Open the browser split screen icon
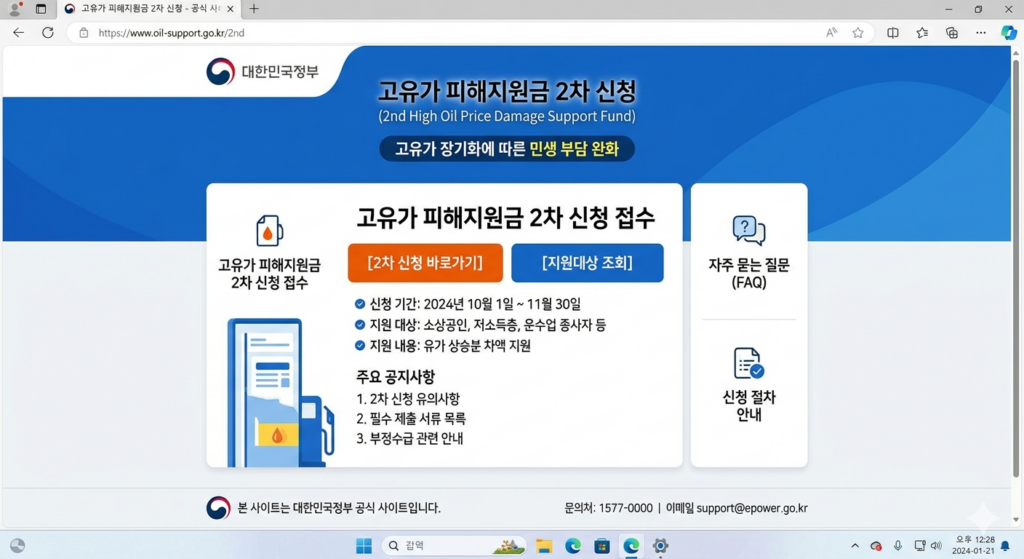The height and width of the screenshot is (559, 1024). click(x=893, y=33)
